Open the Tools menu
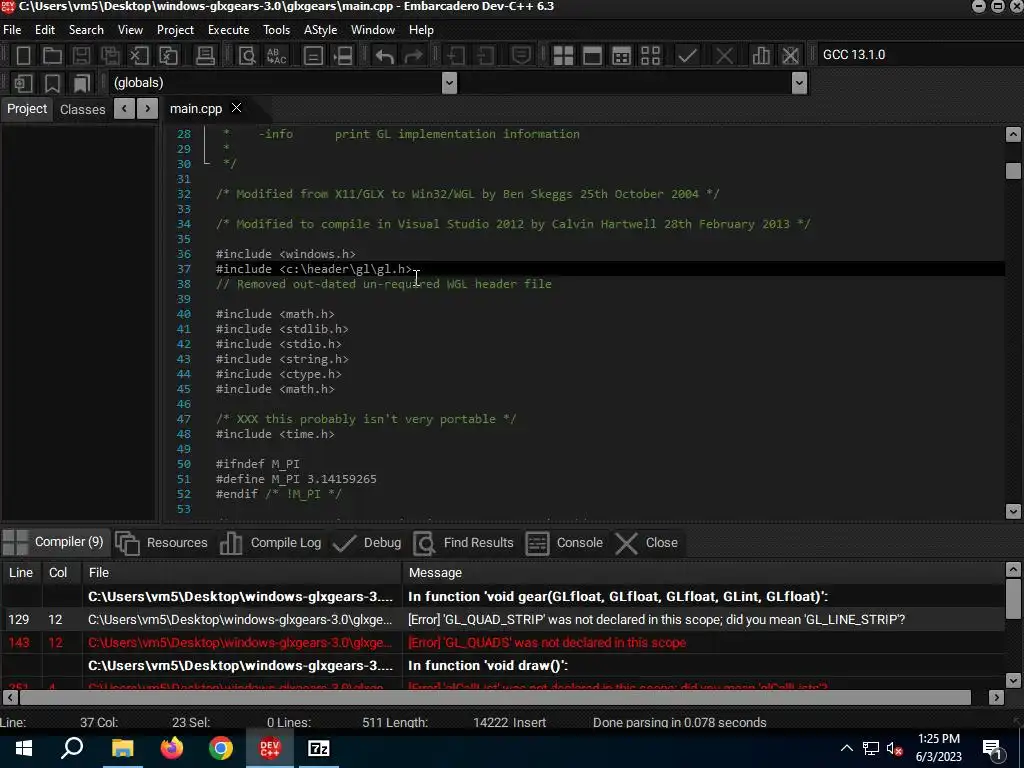Viewport: 1024px width, 768px height. point(276,30)
